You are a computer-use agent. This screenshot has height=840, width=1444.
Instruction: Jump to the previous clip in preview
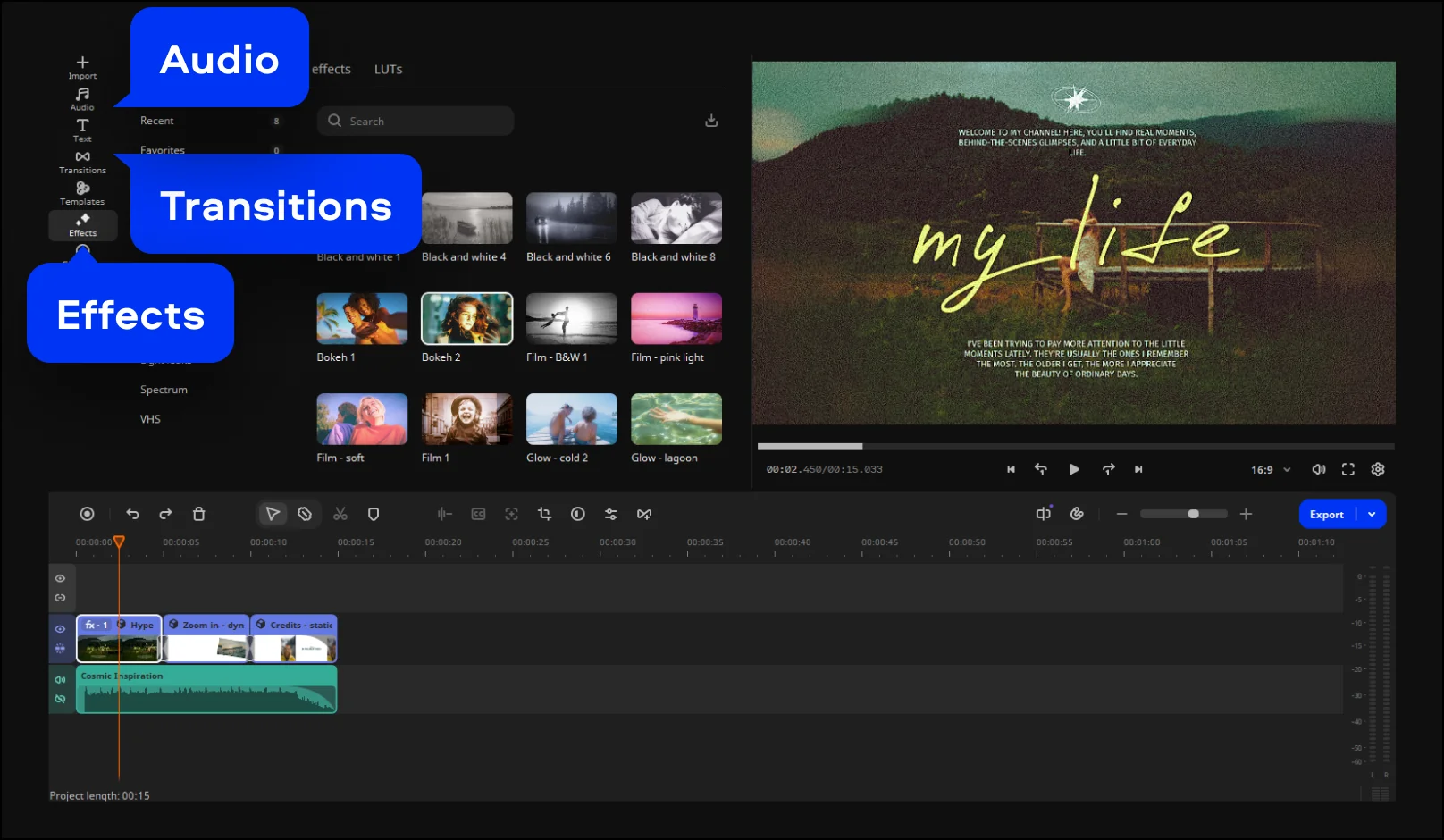(1011, 469)
